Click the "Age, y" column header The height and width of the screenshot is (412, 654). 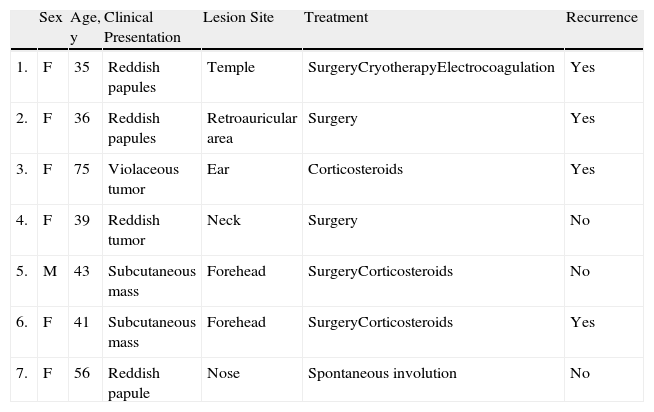pos(84,27)
